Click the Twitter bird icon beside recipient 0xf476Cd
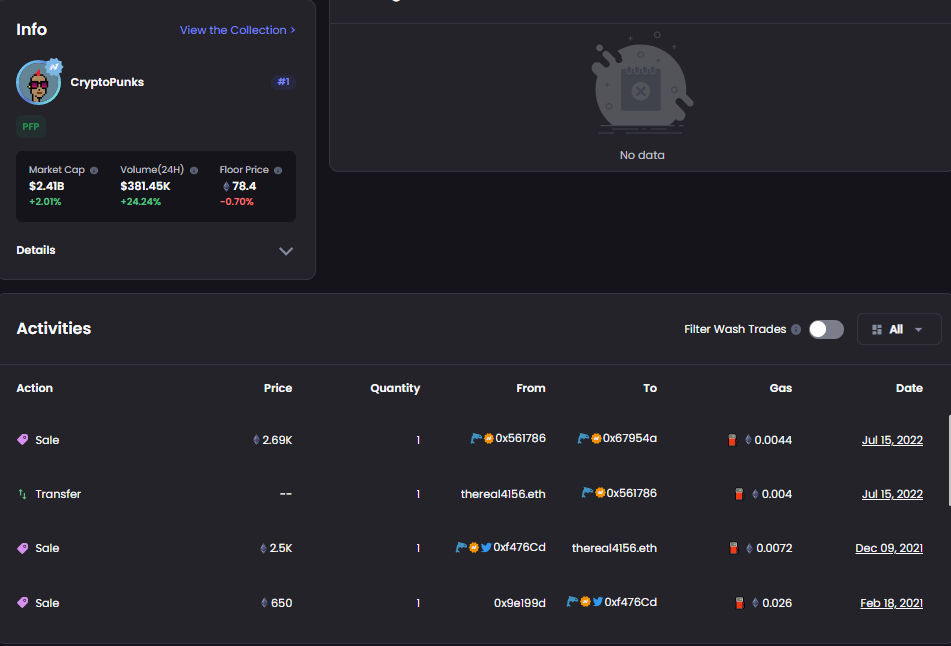 (x=598, y=602)
